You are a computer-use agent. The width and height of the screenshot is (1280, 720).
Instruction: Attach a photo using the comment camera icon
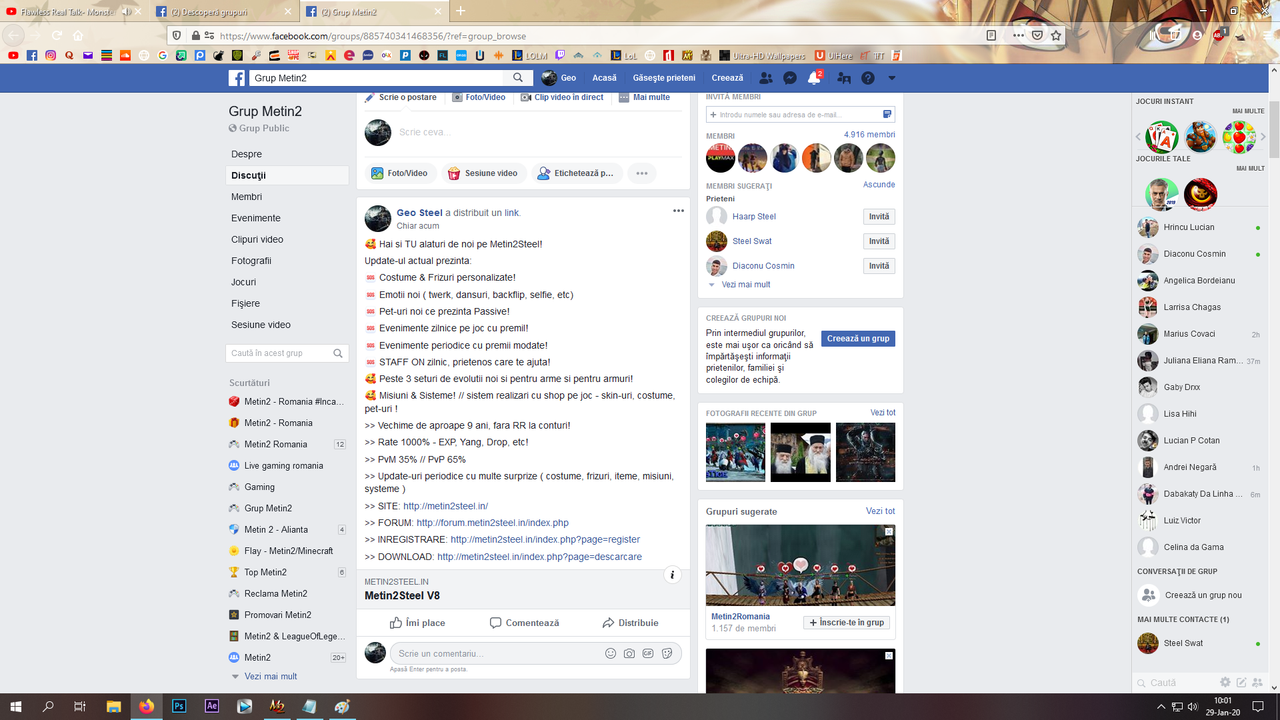(629, 653)
